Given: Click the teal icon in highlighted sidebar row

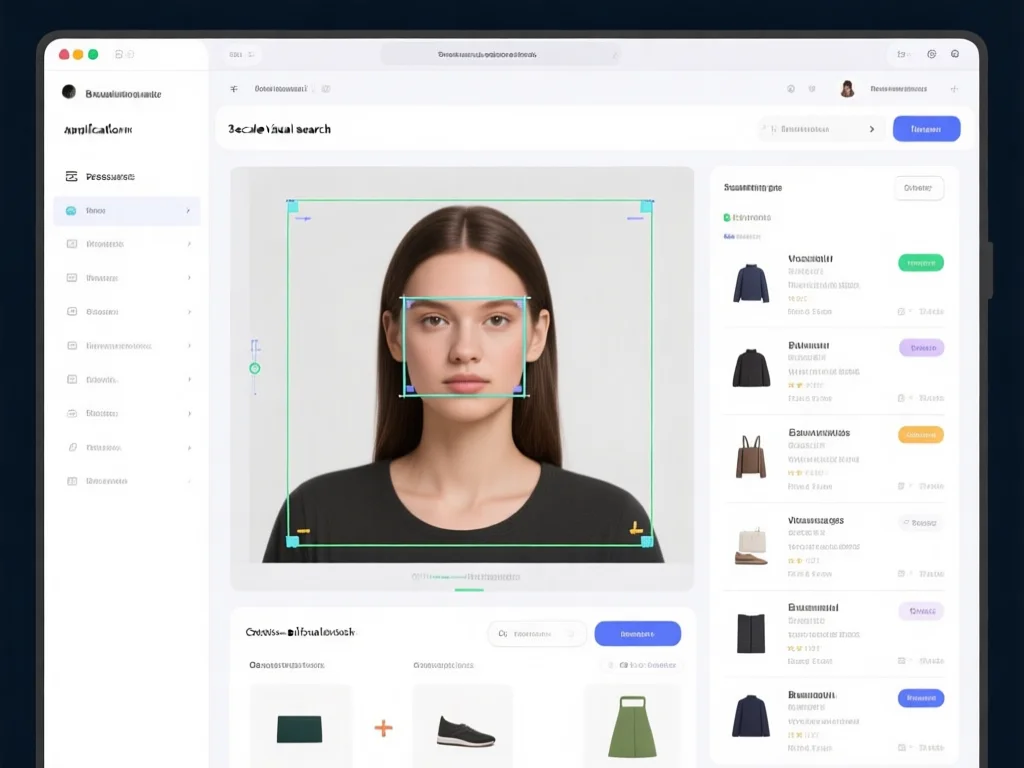Looking at the screenshot, I should pyautogui.click(x=71, y=211).
